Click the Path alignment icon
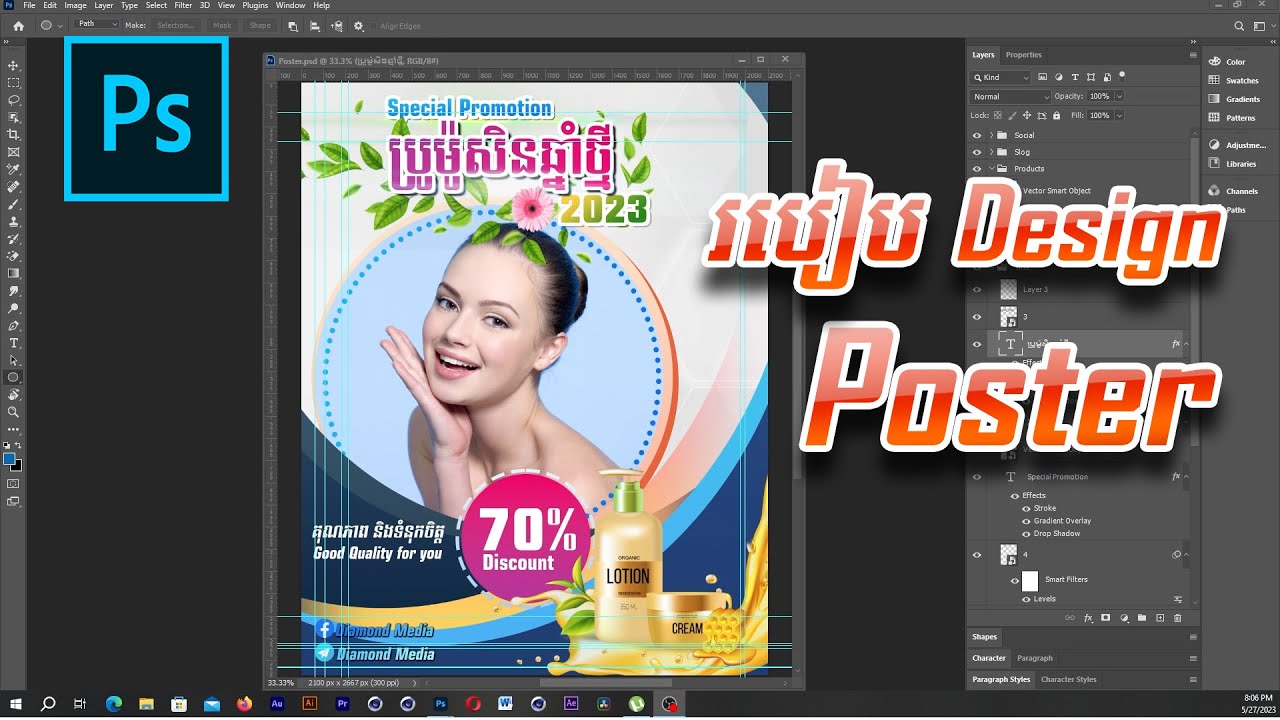 (x=315, y=25)
